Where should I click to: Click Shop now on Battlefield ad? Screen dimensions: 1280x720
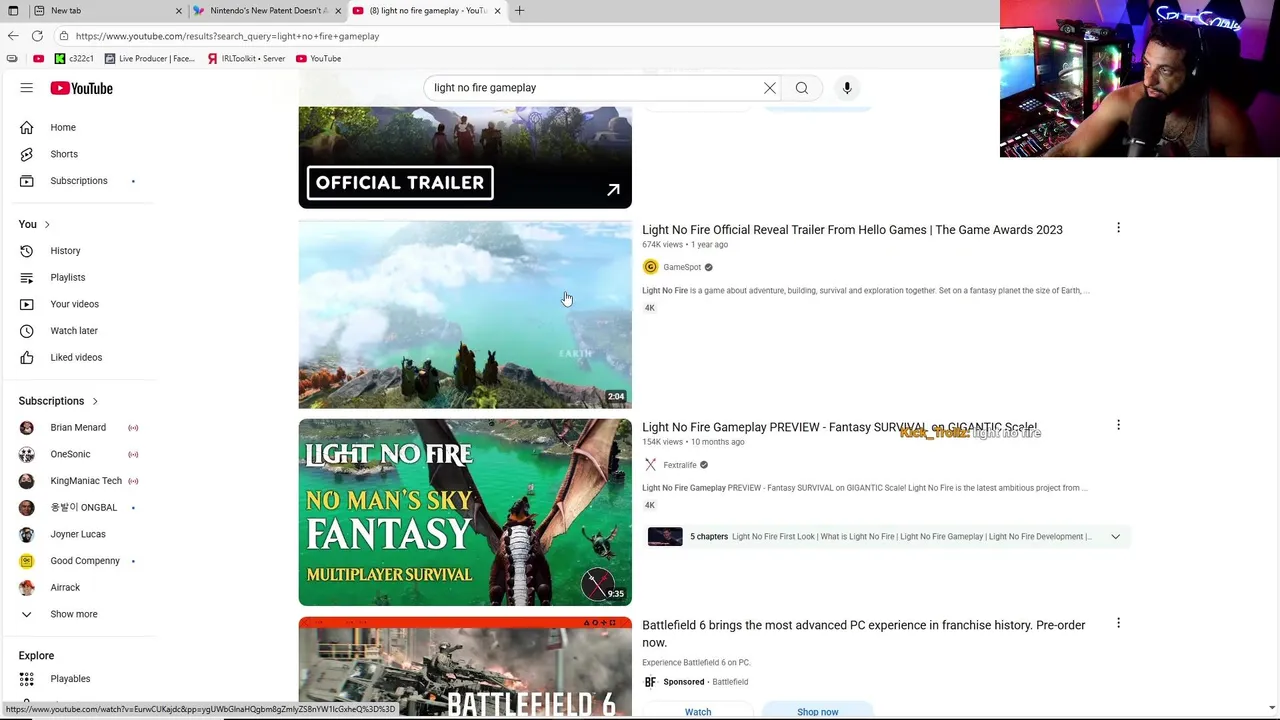click(x=818, y=711)
